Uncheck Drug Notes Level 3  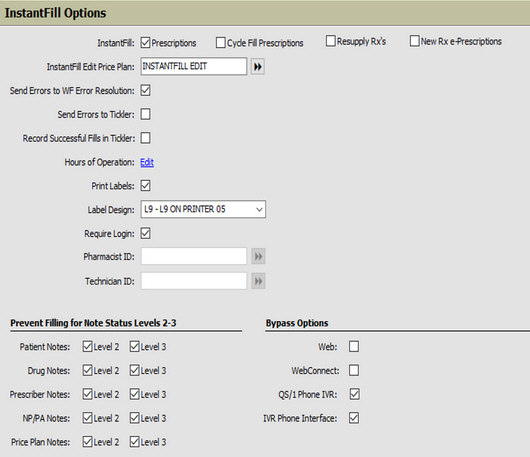135,370
